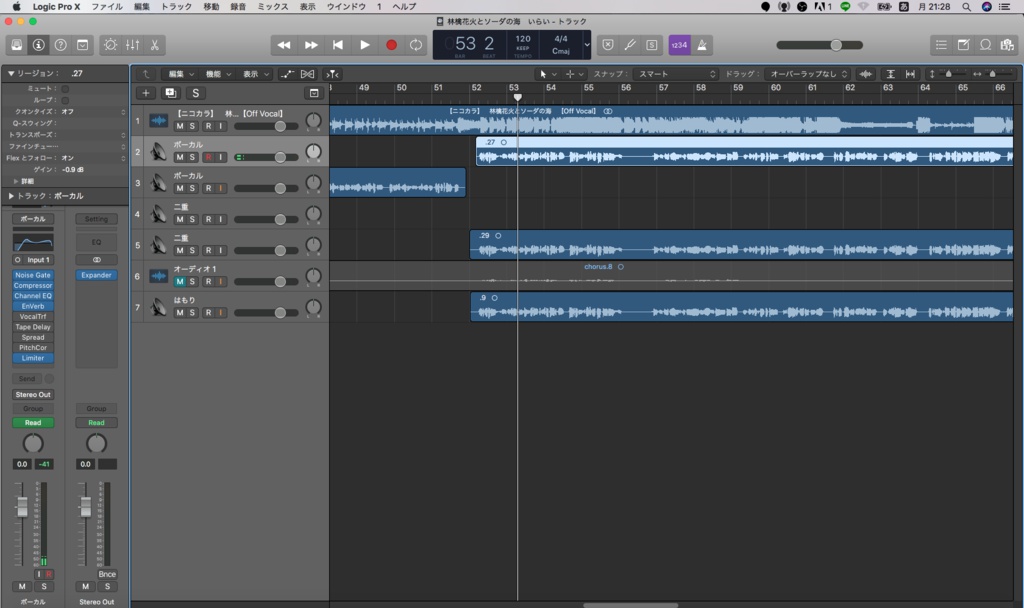
Task: Open the Noise Gate plugin slot
Action: [x=33, y=276]
